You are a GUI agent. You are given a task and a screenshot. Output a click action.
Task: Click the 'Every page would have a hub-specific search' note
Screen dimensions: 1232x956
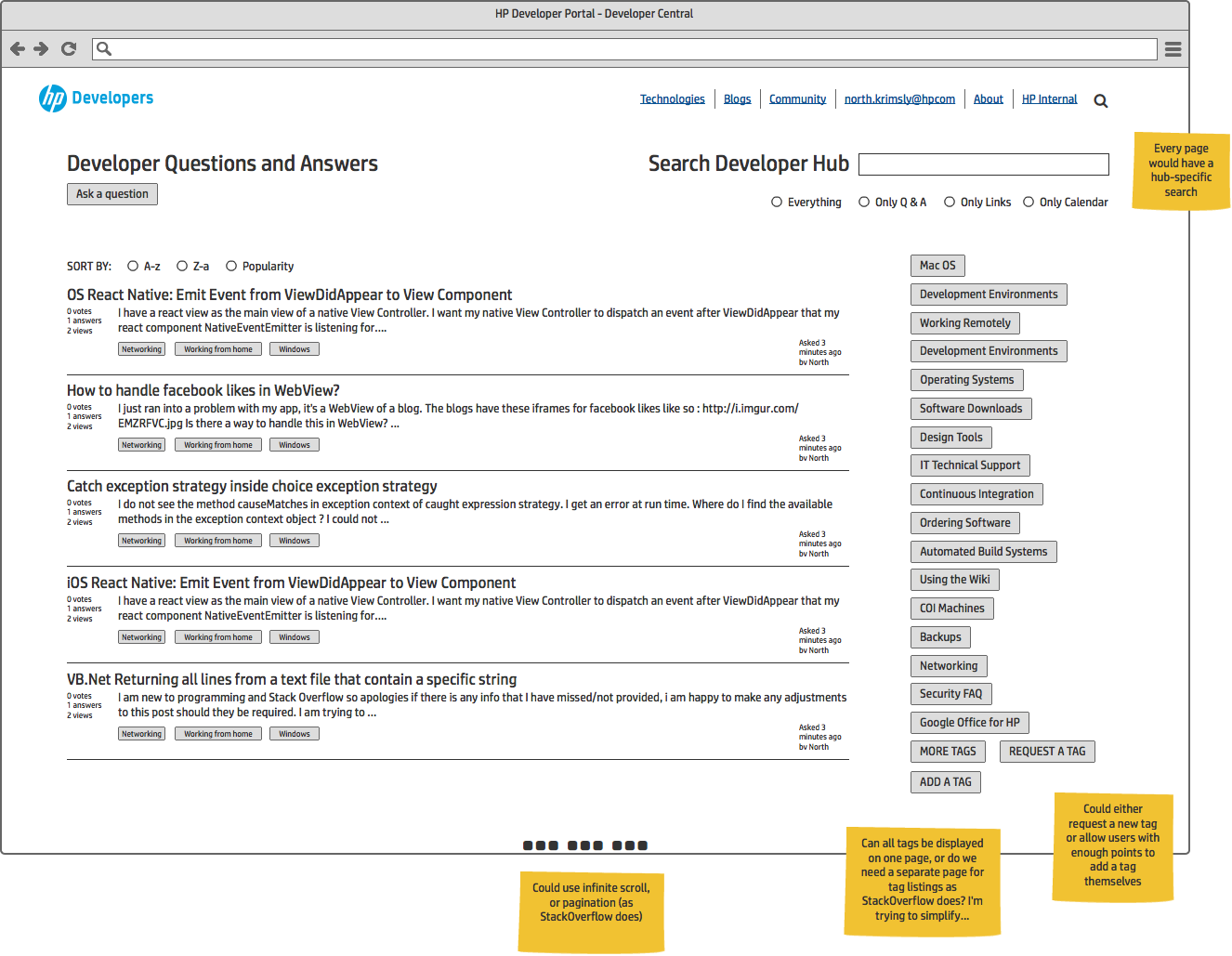(x=1181, y=171)
